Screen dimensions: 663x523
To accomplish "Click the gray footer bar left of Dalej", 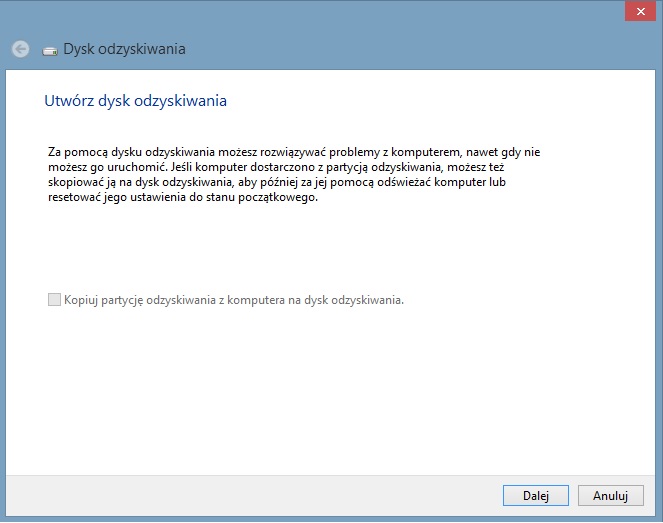I will tap(254, 495).
